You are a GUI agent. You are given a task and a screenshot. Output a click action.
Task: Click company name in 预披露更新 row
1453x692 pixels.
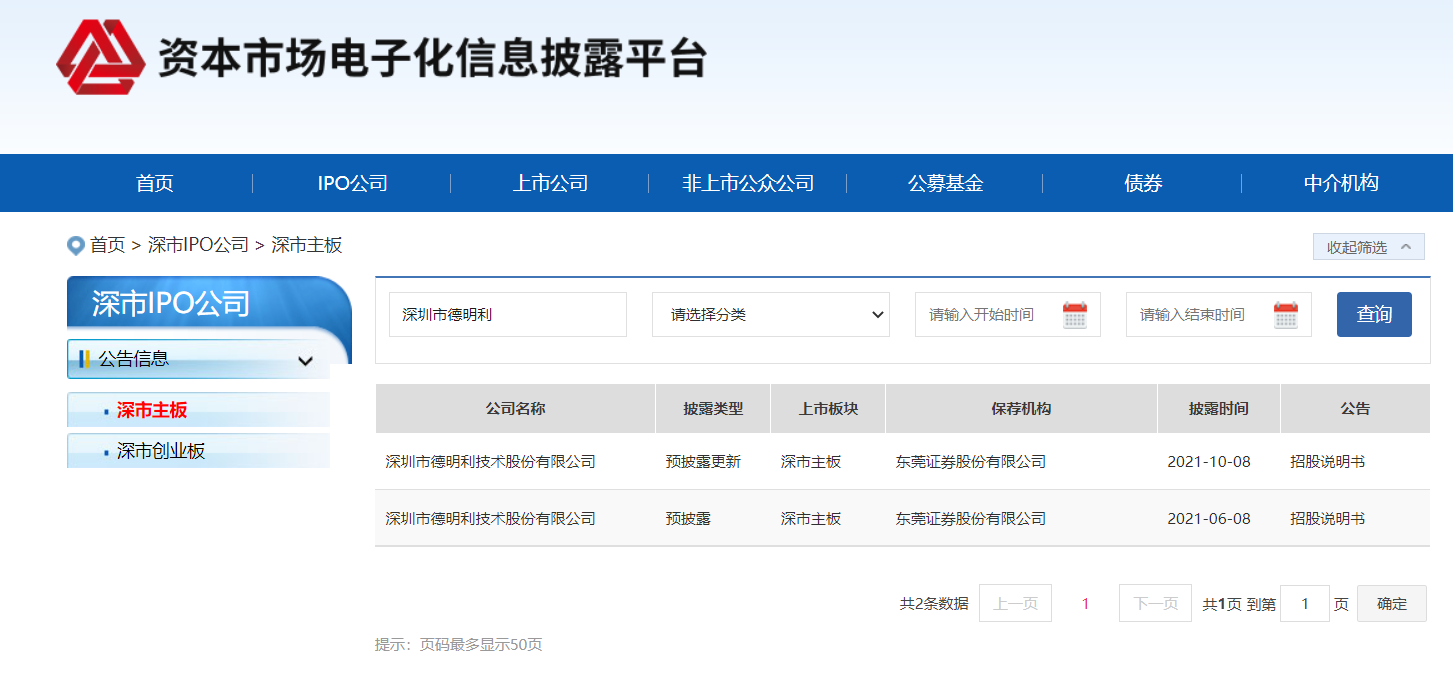[491, 462]
